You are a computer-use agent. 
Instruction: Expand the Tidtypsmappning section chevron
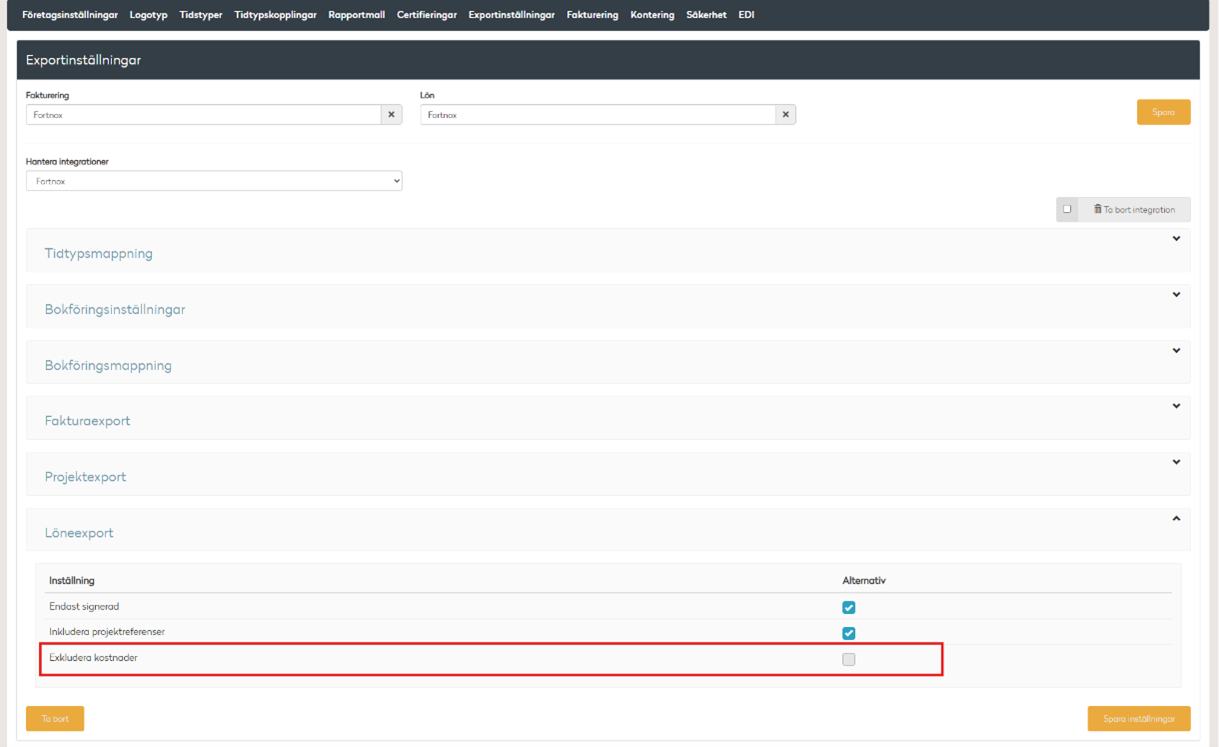[1176, 239]
